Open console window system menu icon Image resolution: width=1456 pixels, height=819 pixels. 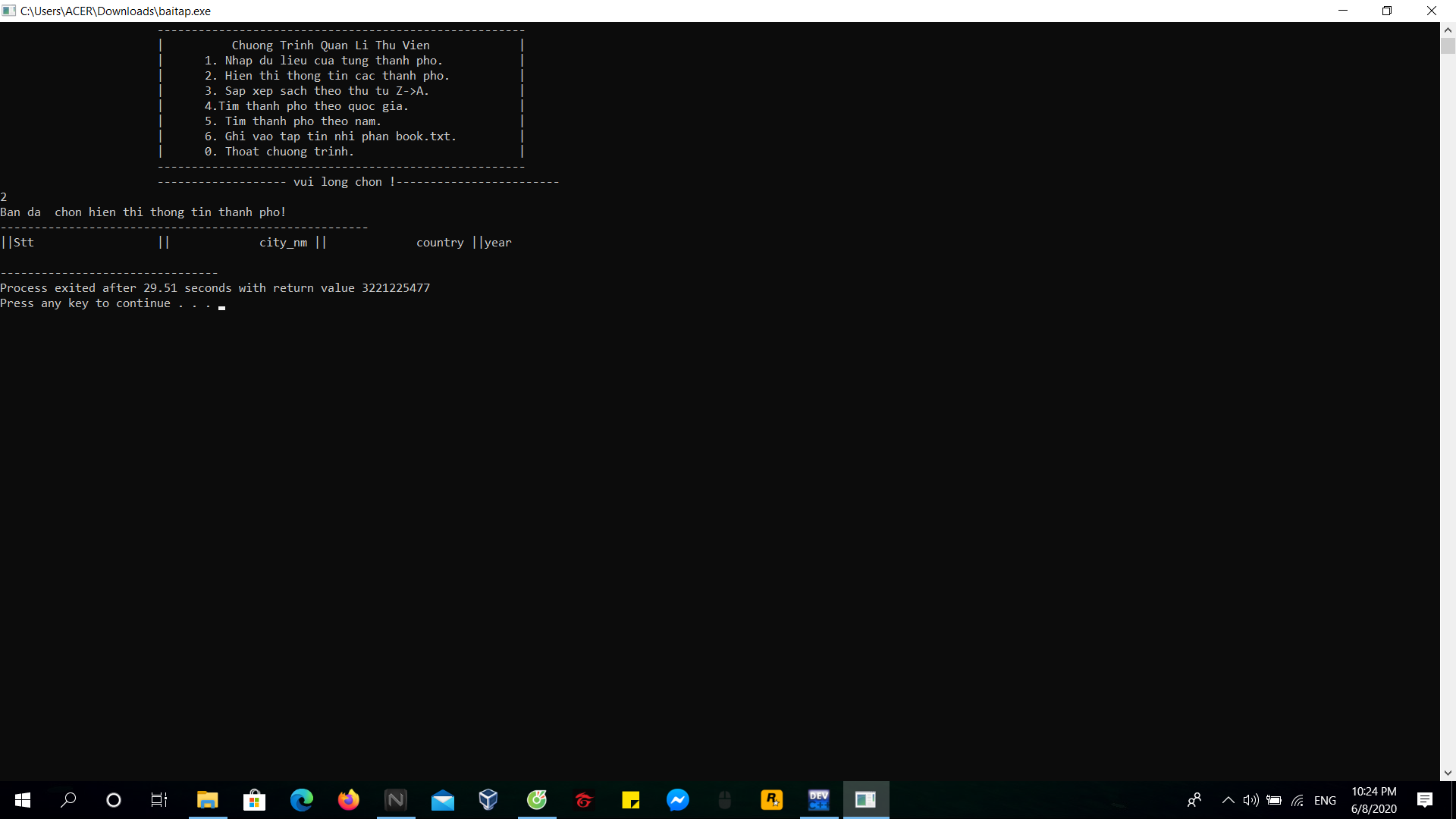pyautogui.click(x=9, y=11)
